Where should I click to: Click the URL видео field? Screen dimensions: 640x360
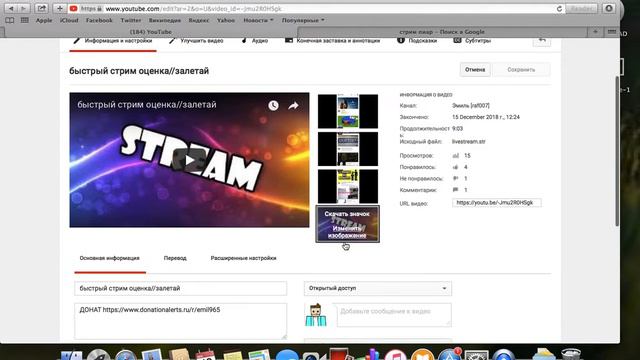pyautogui.click(x=497, y=202)
